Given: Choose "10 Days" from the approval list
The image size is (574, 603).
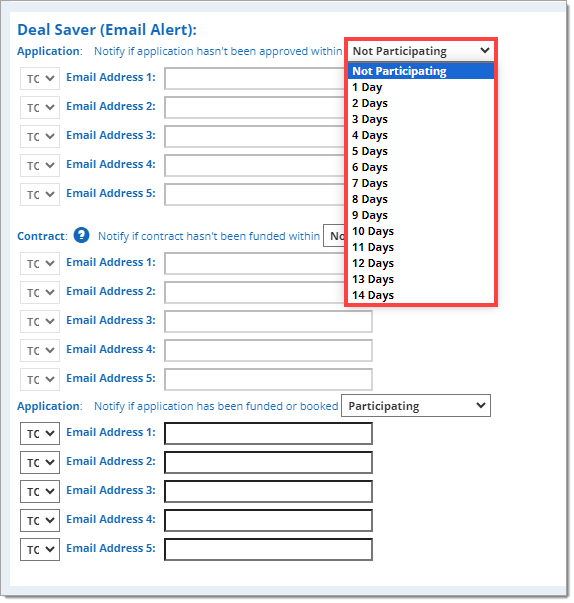Looking at the screenshot, I should point(421,231).
